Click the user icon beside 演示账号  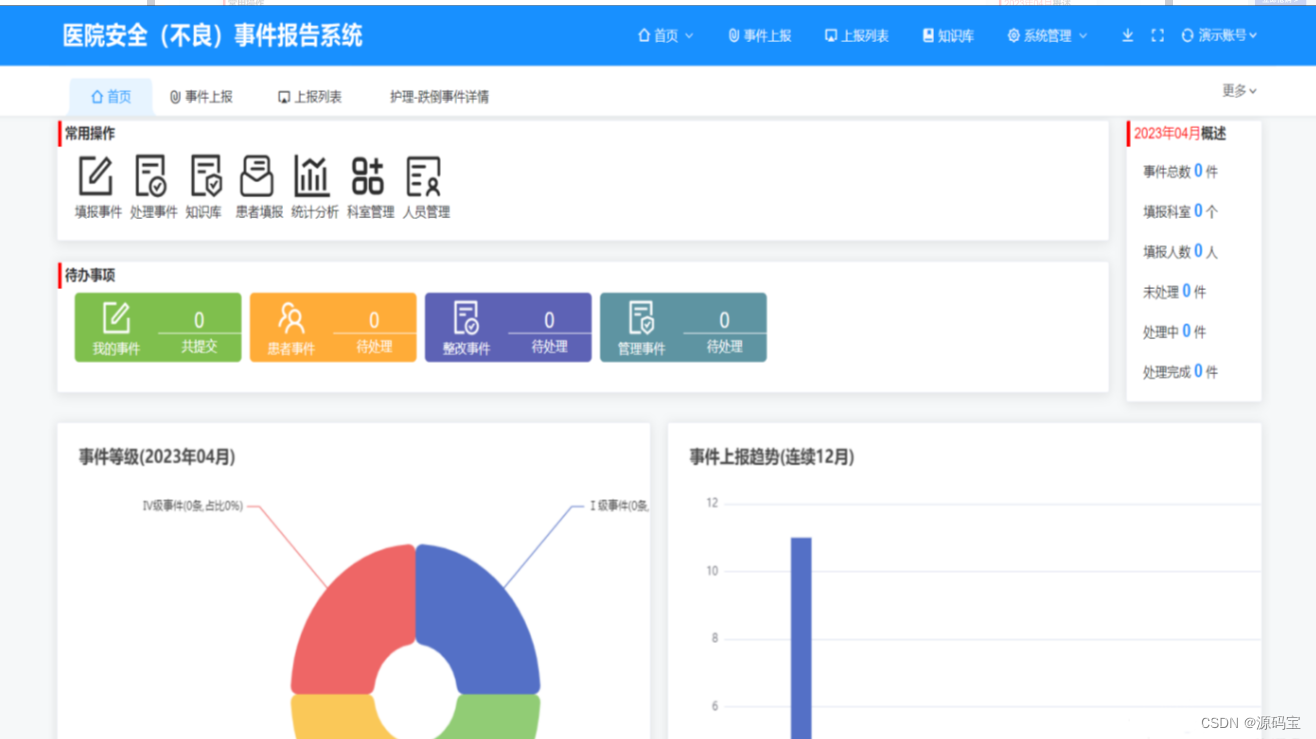point(1188,35)
